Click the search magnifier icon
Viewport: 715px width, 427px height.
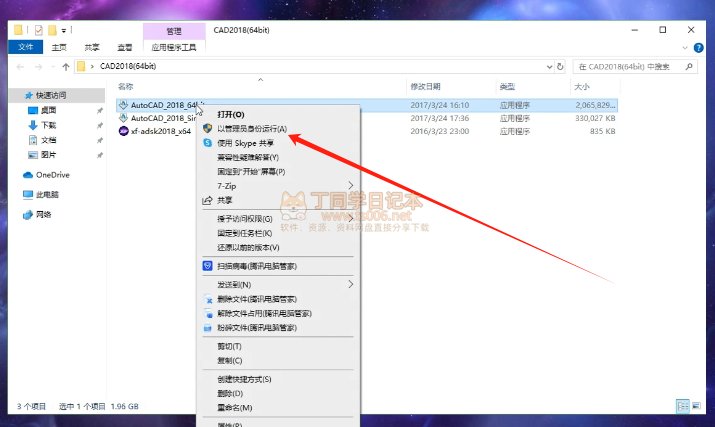[689, 67]
